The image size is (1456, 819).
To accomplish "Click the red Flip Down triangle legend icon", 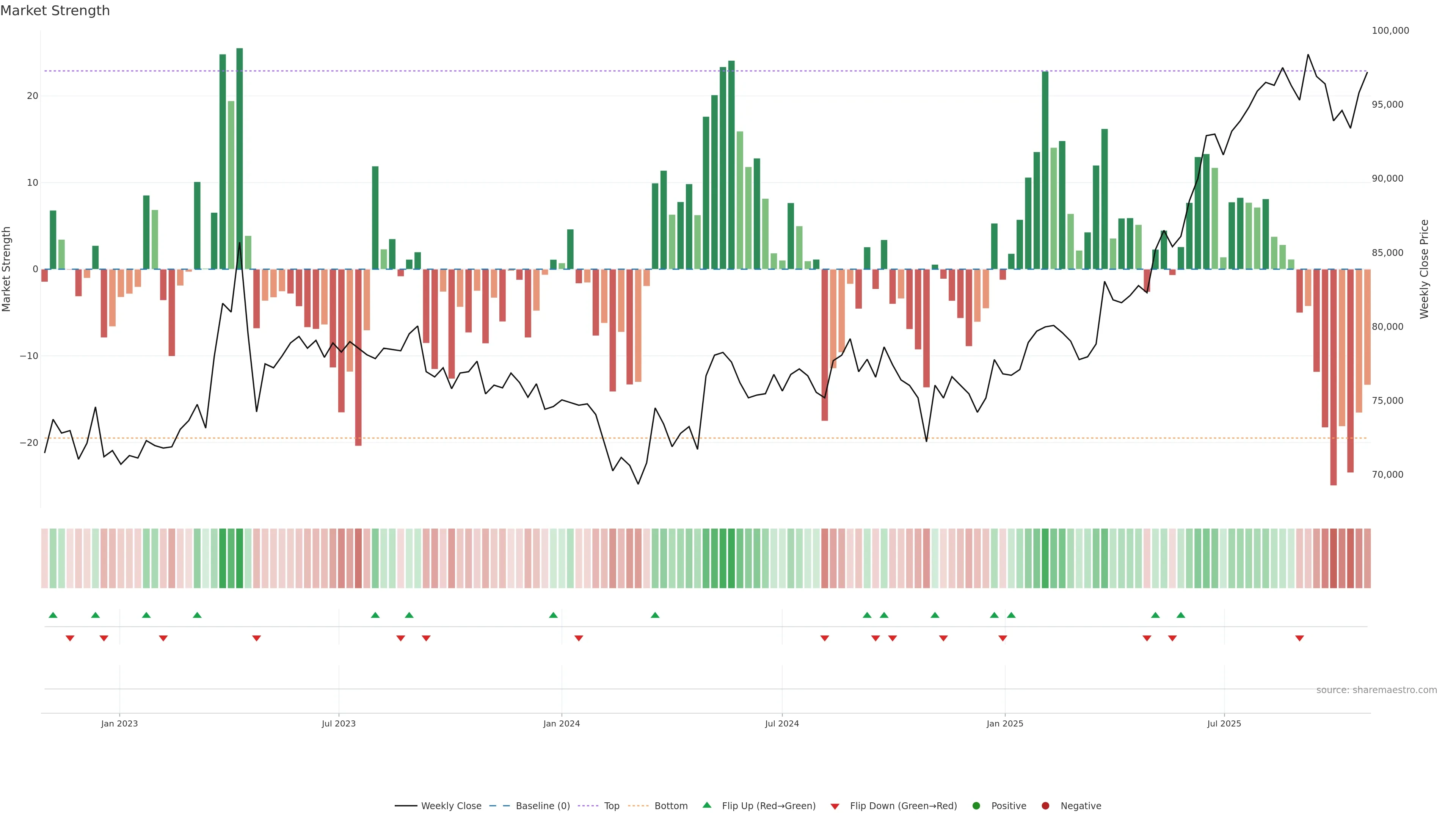I will coord(835,806).
